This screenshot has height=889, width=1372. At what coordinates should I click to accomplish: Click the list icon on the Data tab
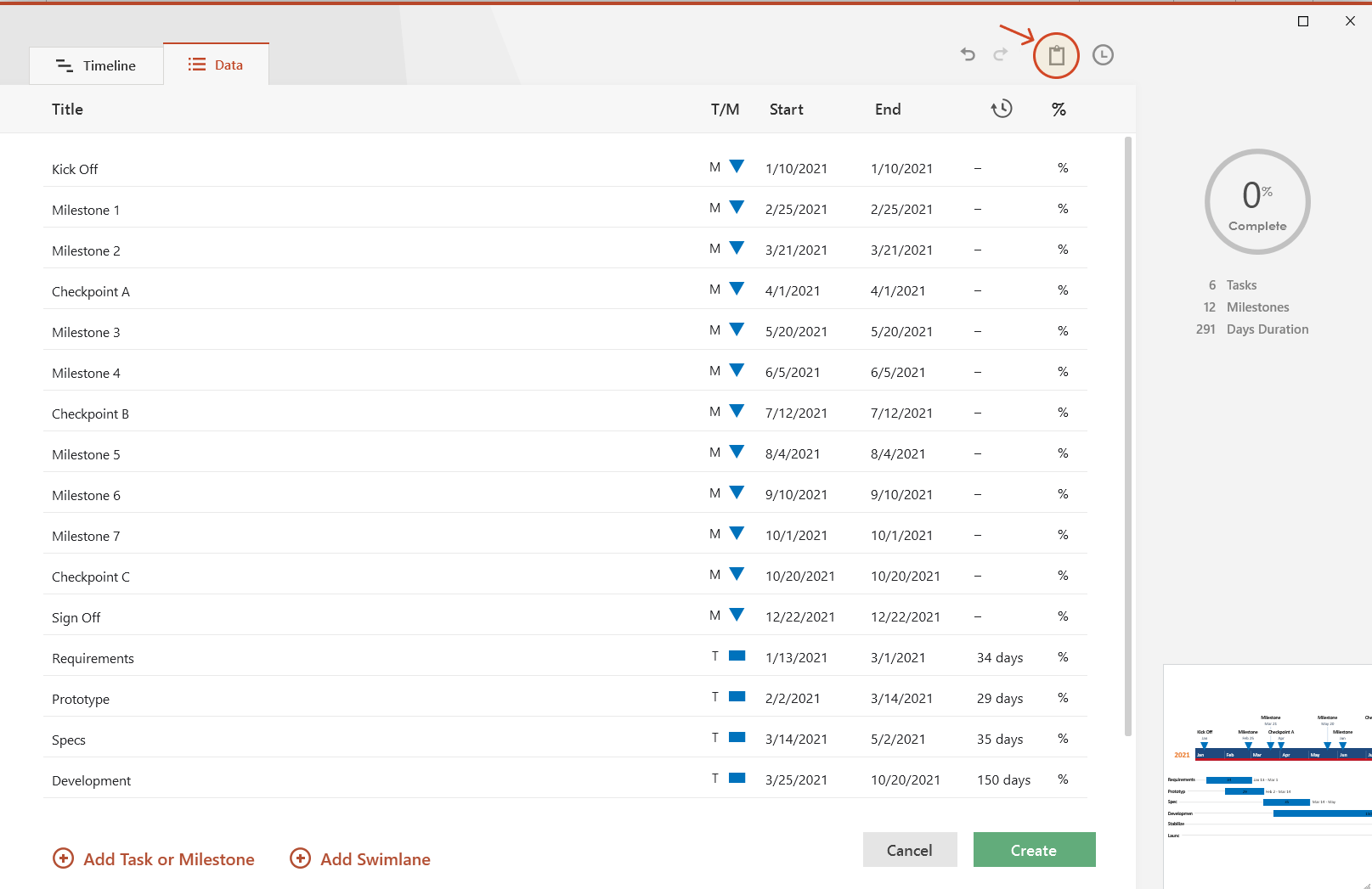click(x=195, y=64)
